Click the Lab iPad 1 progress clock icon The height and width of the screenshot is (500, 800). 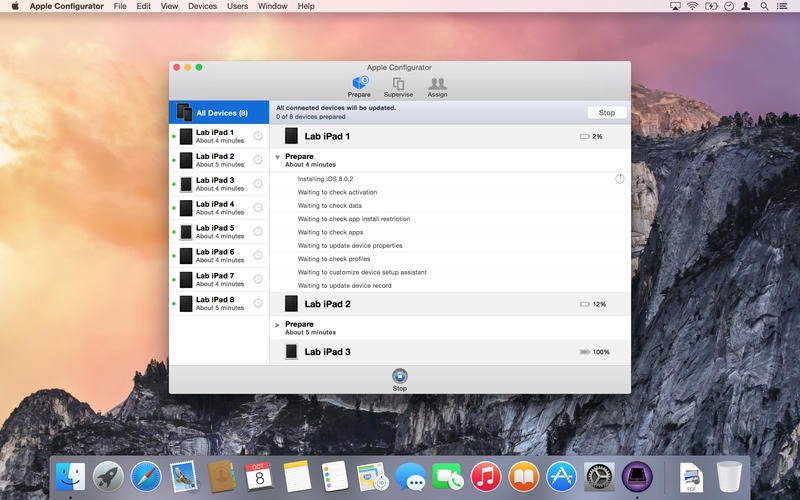(x=258, y=136)
